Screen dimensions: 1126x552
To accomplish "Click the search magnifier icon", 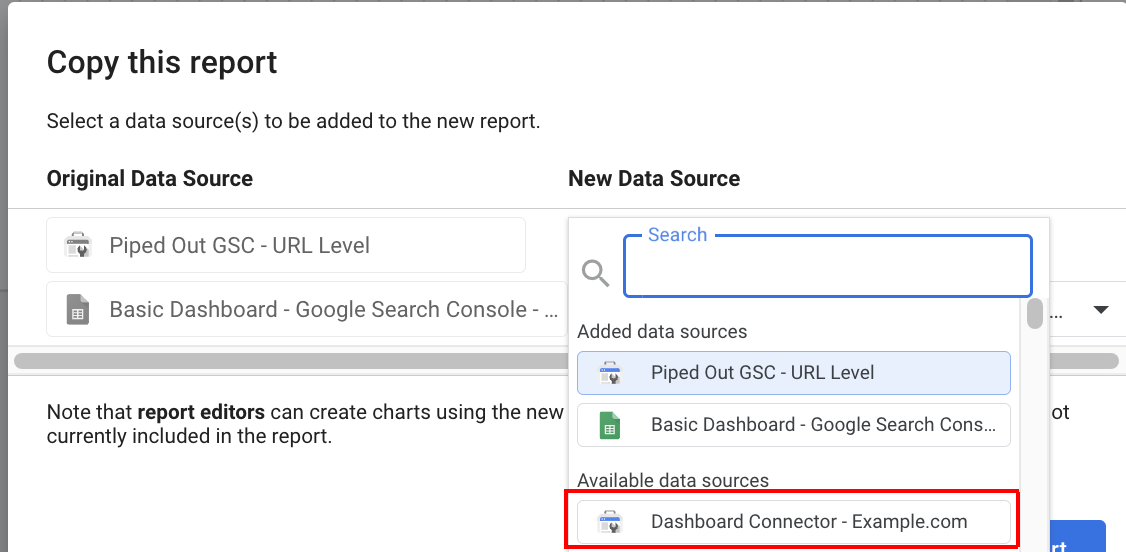I will click(x=595, y=273).
